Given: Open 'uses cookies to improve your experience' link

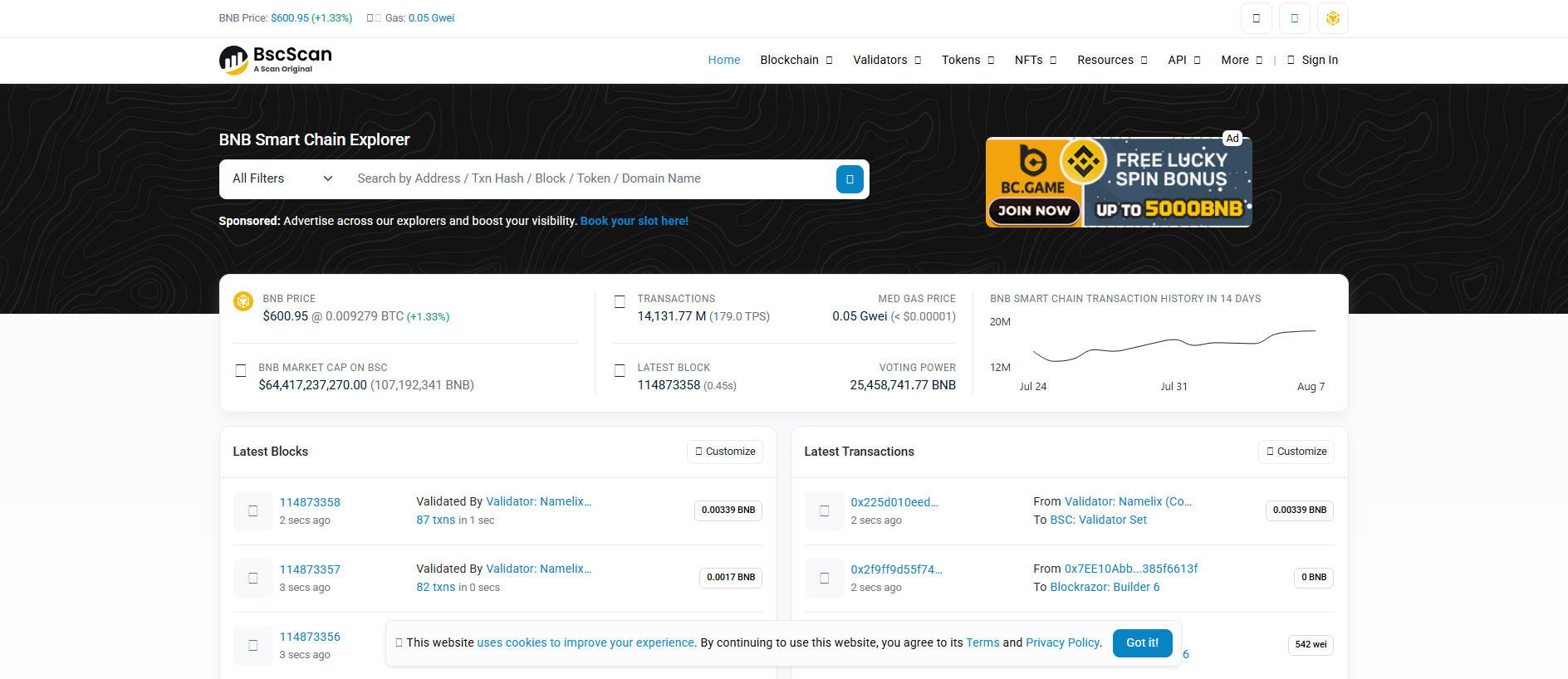Looking at the screenshot, I should pos(586,642).
